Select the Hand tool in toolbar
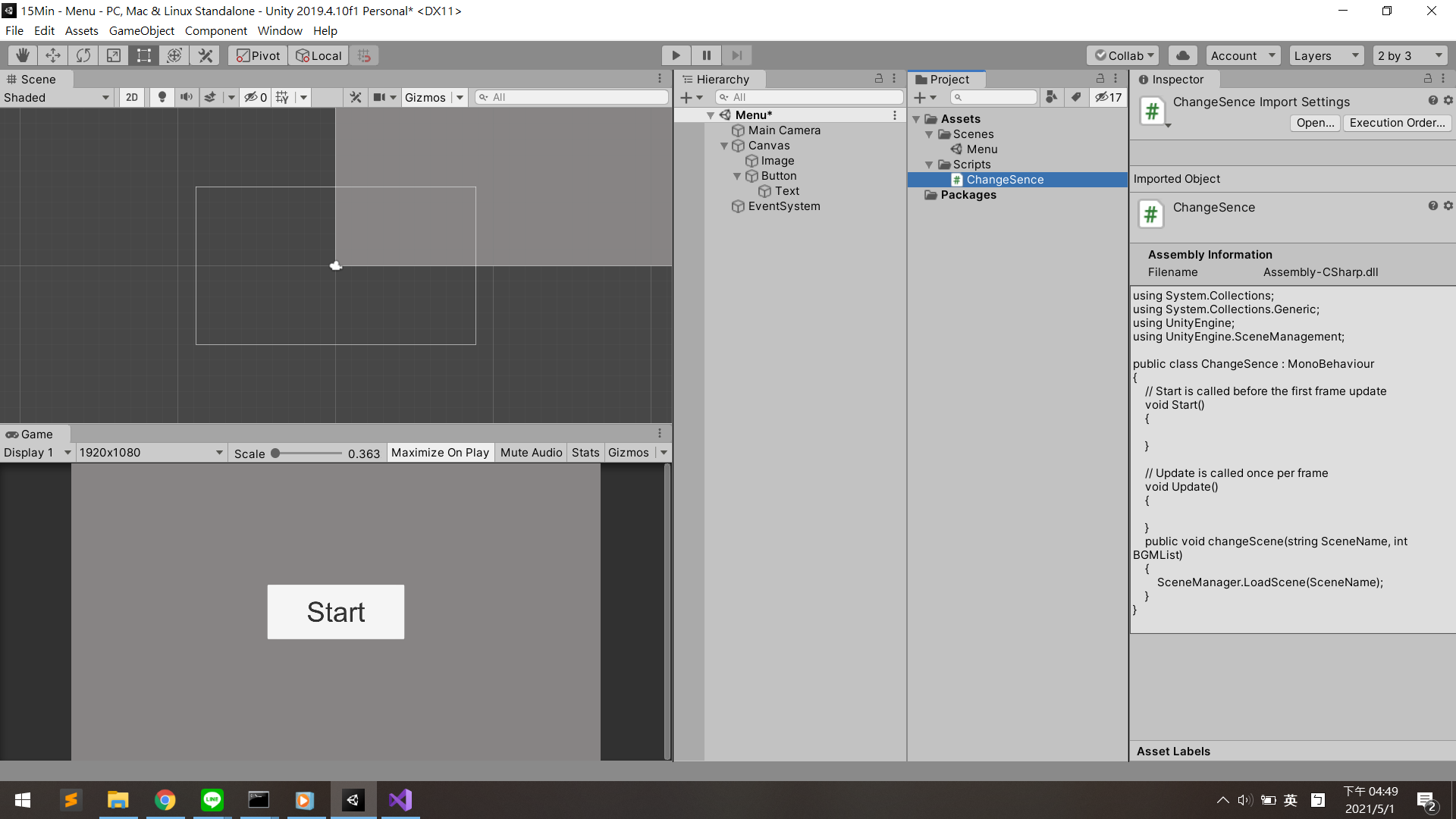Screen dimensions: 1456x819 pos(23,55)
